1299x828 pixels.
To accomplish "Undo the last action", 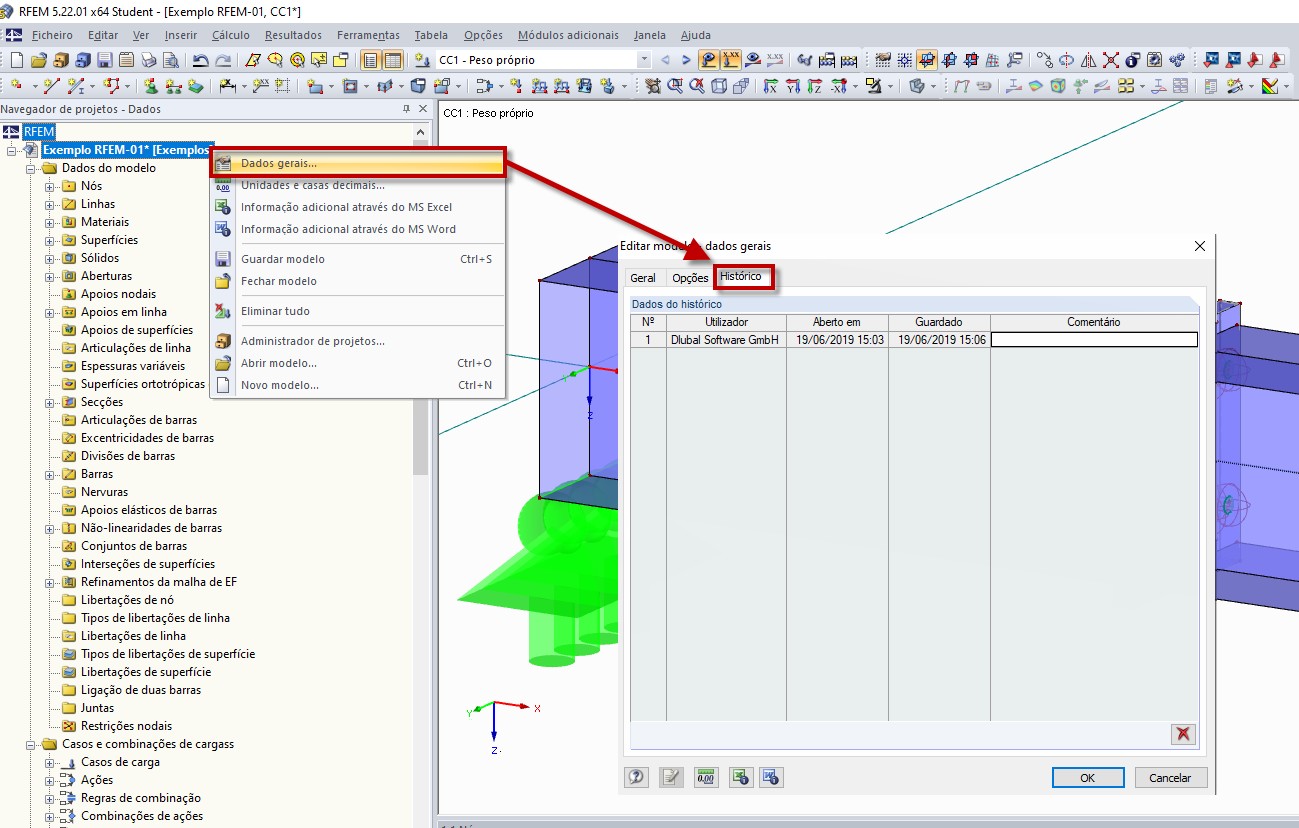I will click(201, 60).
